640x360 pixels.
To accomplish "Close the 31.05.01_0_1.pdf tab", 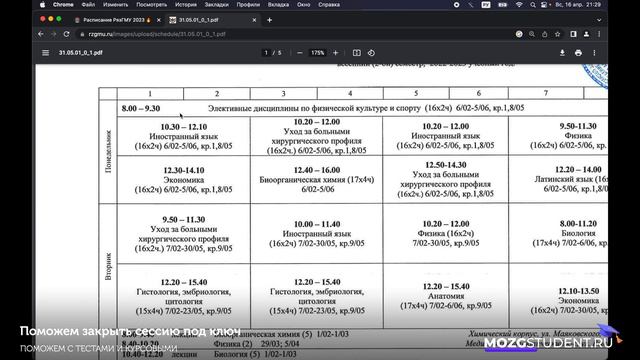I will click(x=254, y=20).
